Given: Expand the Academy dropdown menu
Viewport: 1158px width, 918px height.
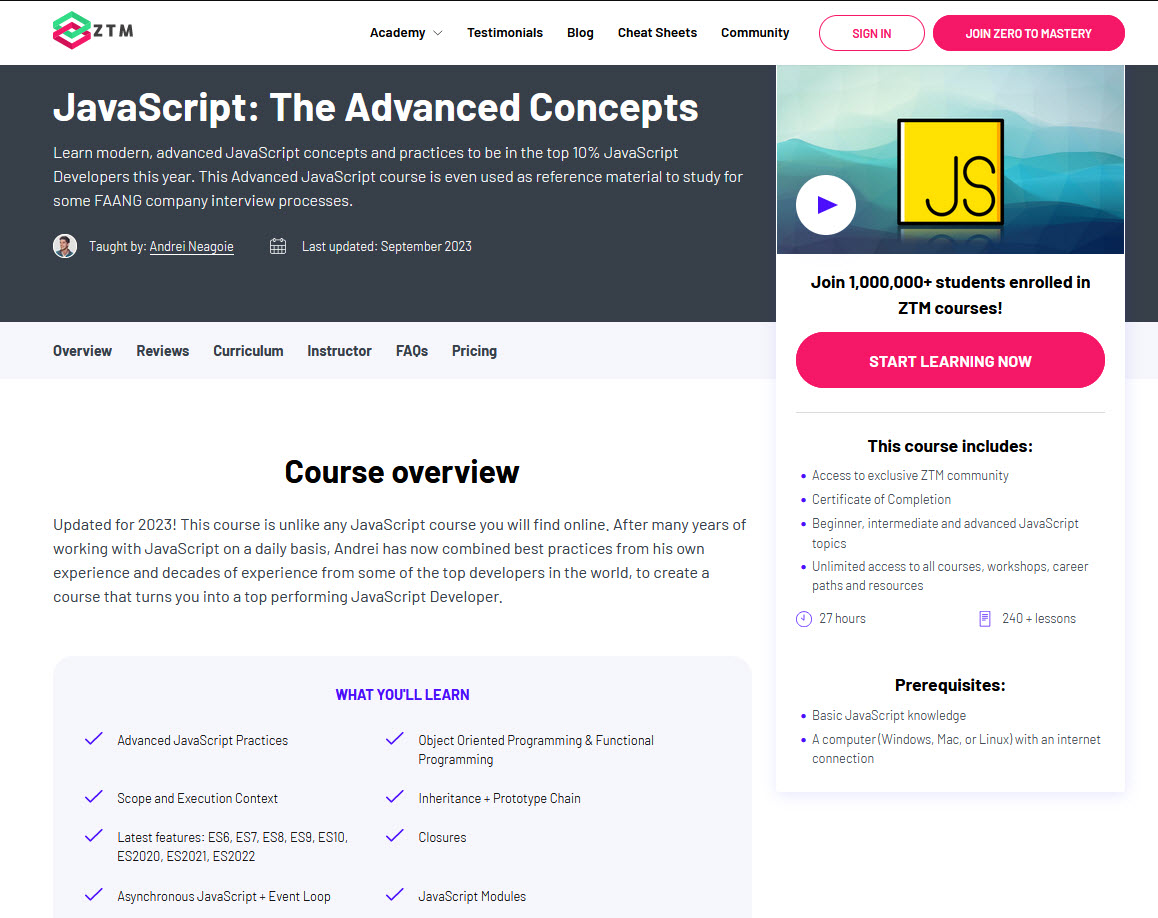Looking at the screenshot, I should [406, 32].
